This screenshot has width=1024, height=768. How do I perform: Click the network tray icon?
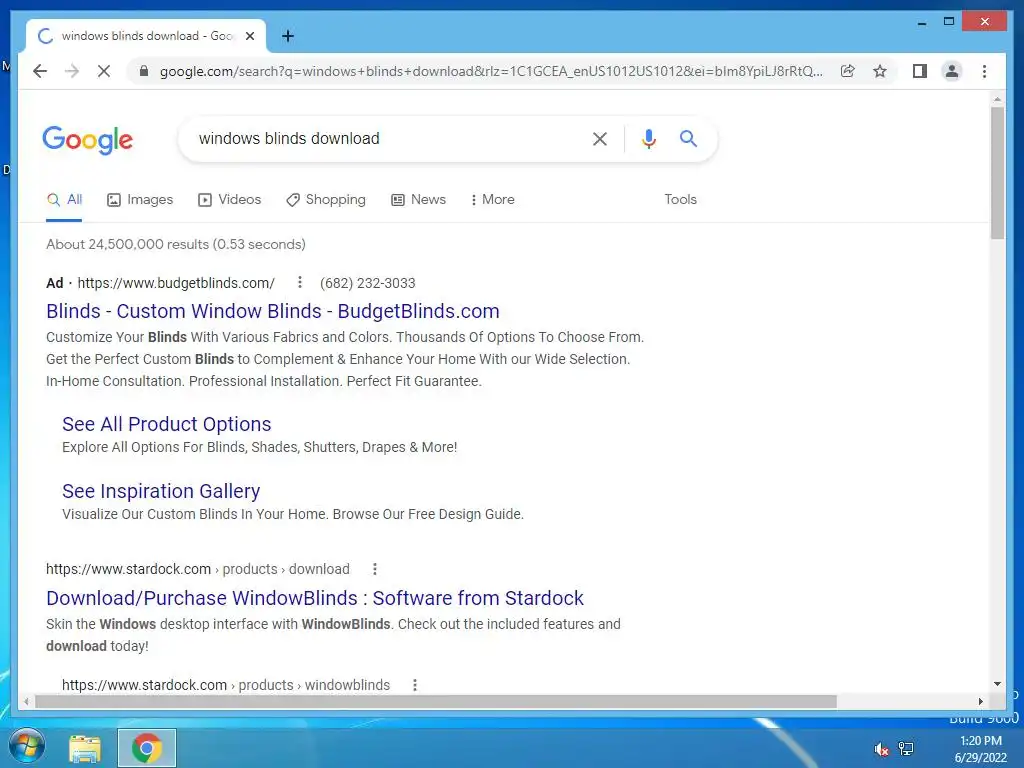906,748
